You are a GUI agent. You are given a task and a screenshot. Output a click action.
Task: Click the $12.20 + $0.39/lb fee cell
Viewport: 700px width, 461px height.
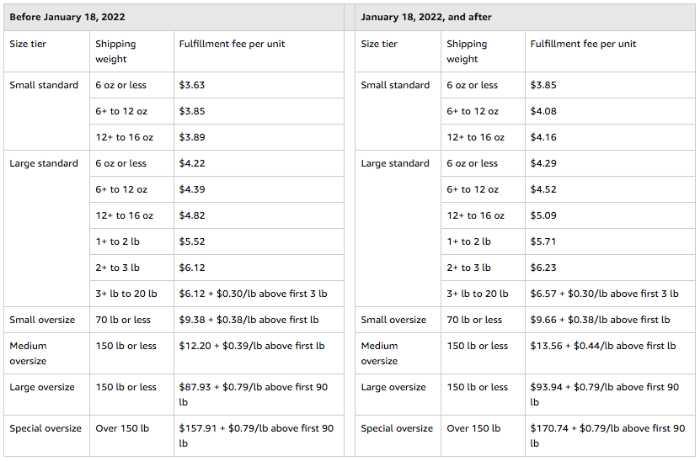252,346
